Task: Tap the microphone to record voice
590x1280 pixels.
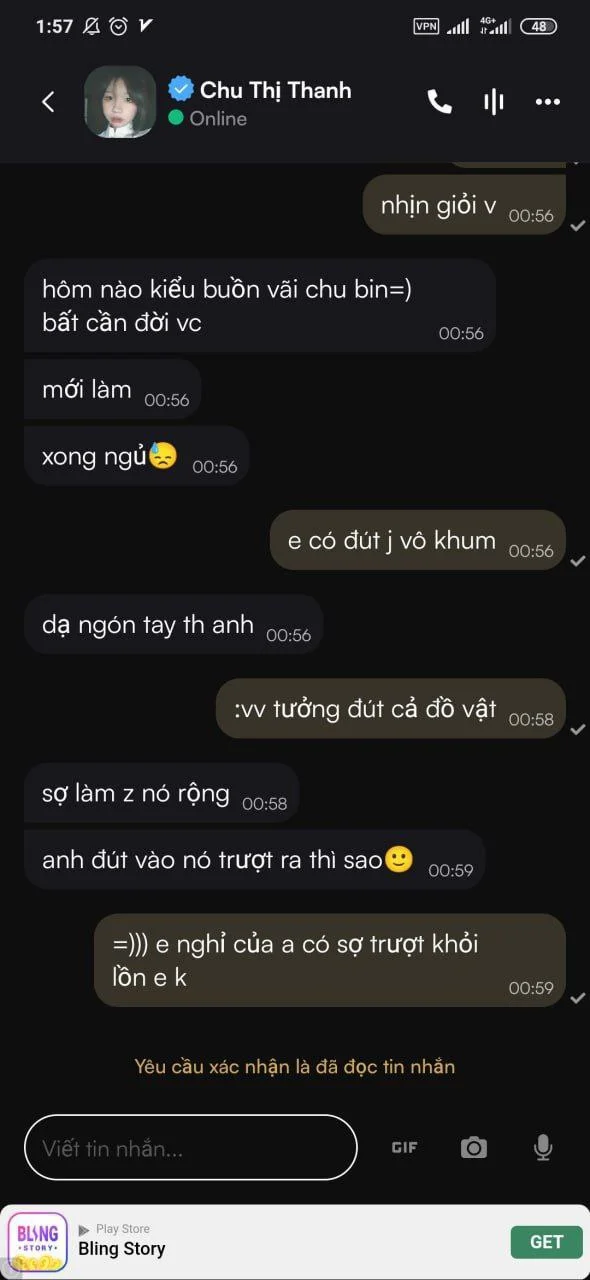Action: [543, 1148]
